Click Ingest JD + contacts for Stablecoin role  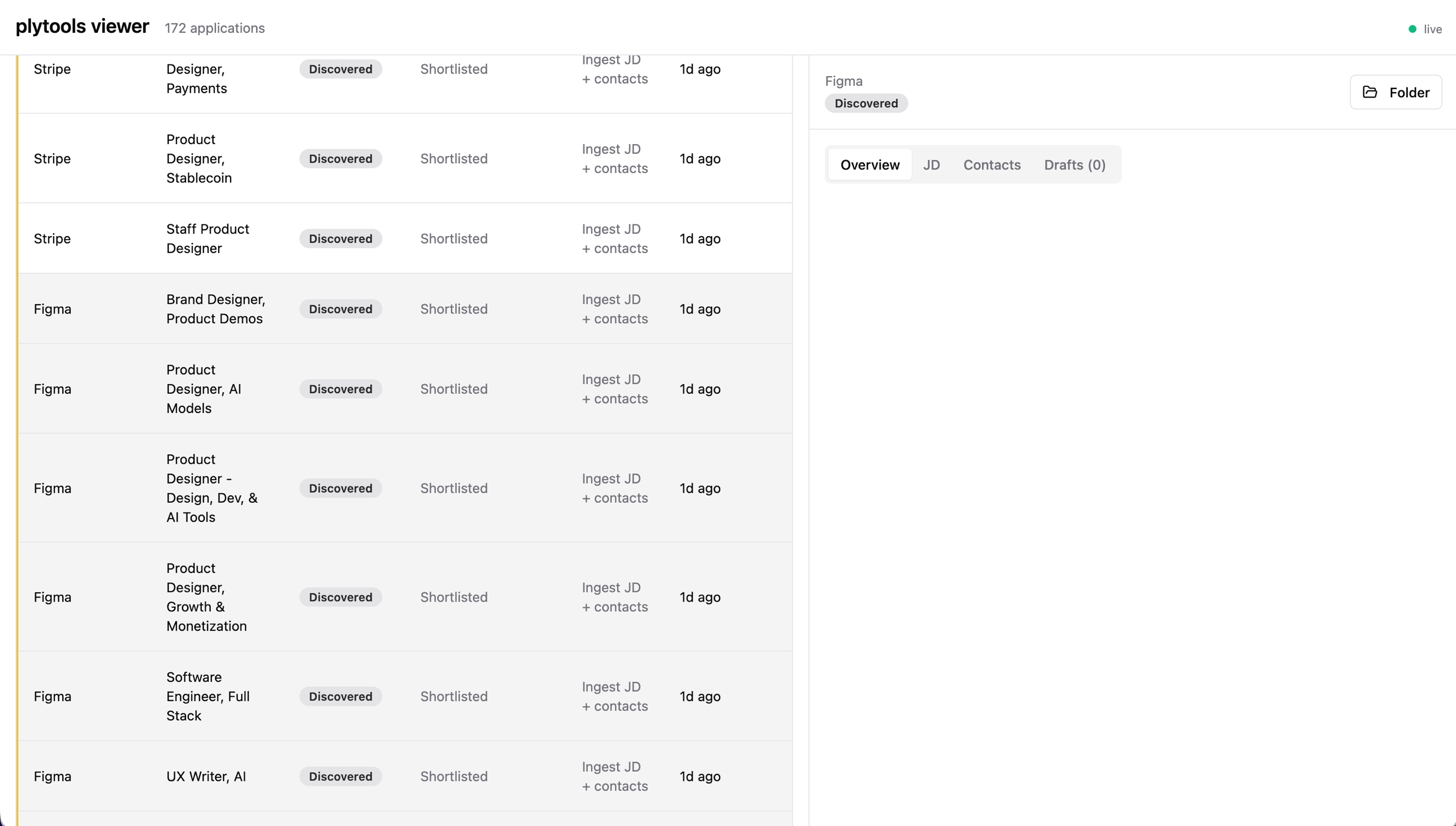(x=614, y=158)
